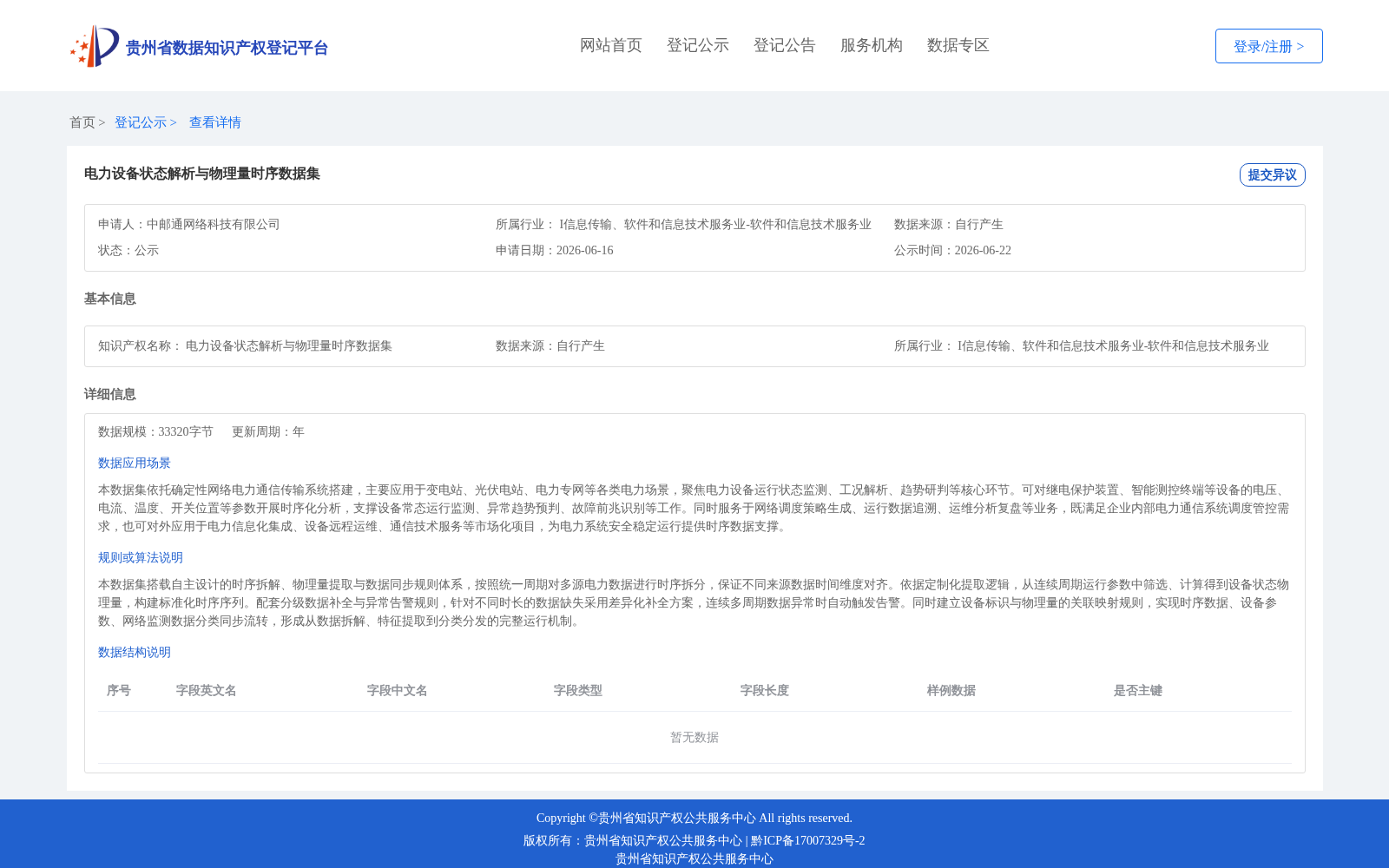Open 数据专区 in the top menu
The image size is (1389, 868).
[x=958, y=45]
